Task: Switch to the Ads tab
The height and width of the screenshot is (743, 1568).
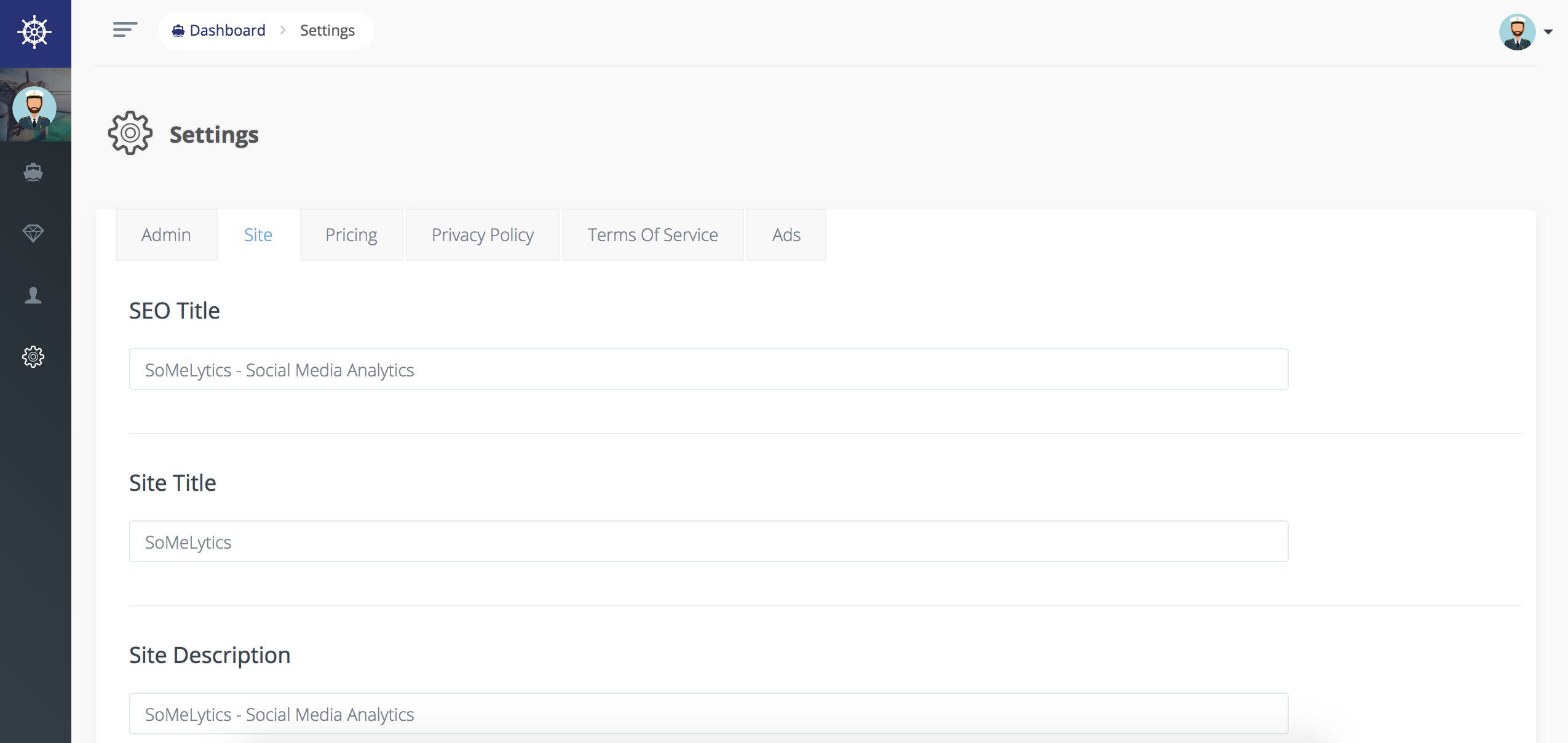Action: [786, 235]
